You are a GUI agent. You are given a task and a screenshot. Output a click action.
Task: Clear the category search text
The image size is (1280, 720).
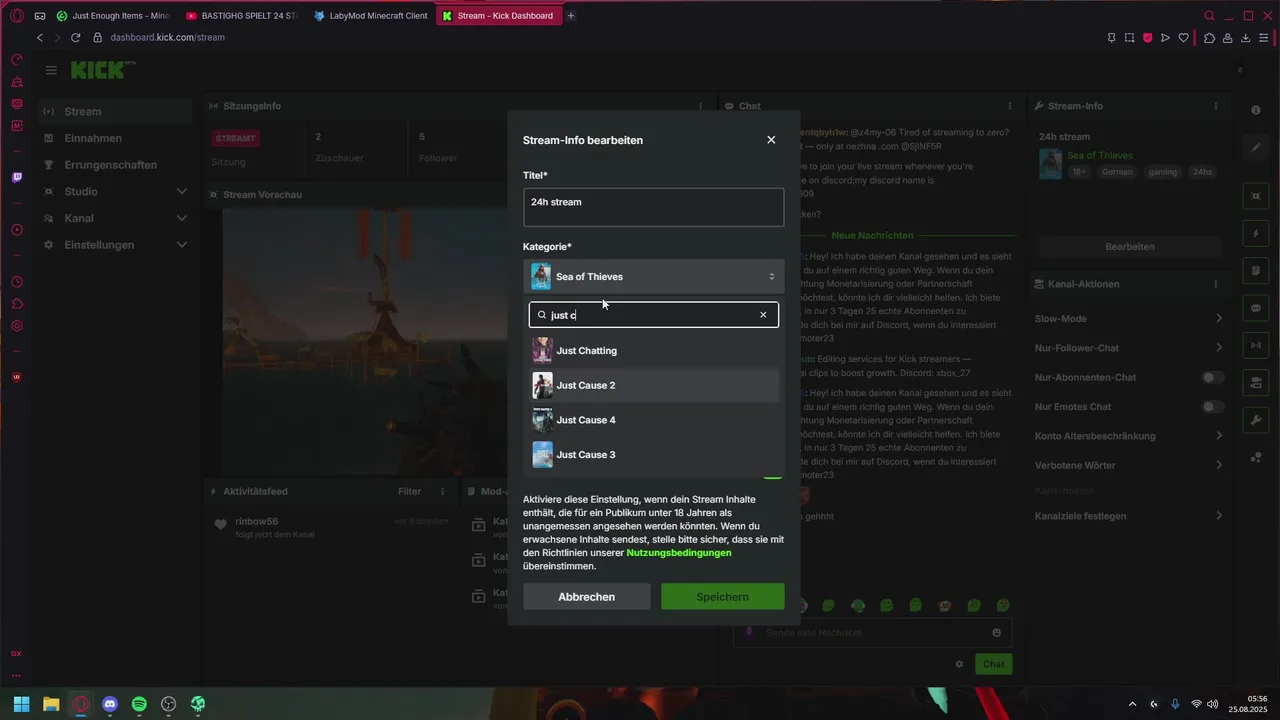(x=763, y=315)
